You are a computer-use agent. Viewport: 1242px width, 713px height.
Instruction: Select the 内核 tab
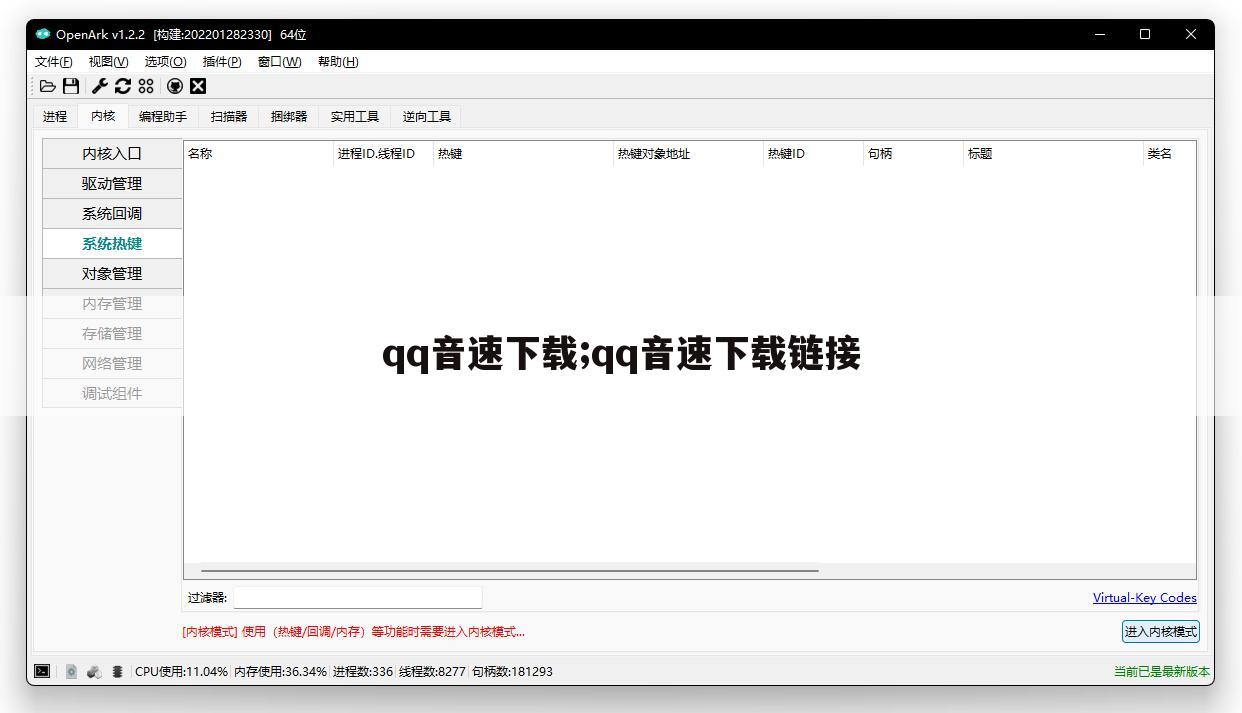point(103,115)
